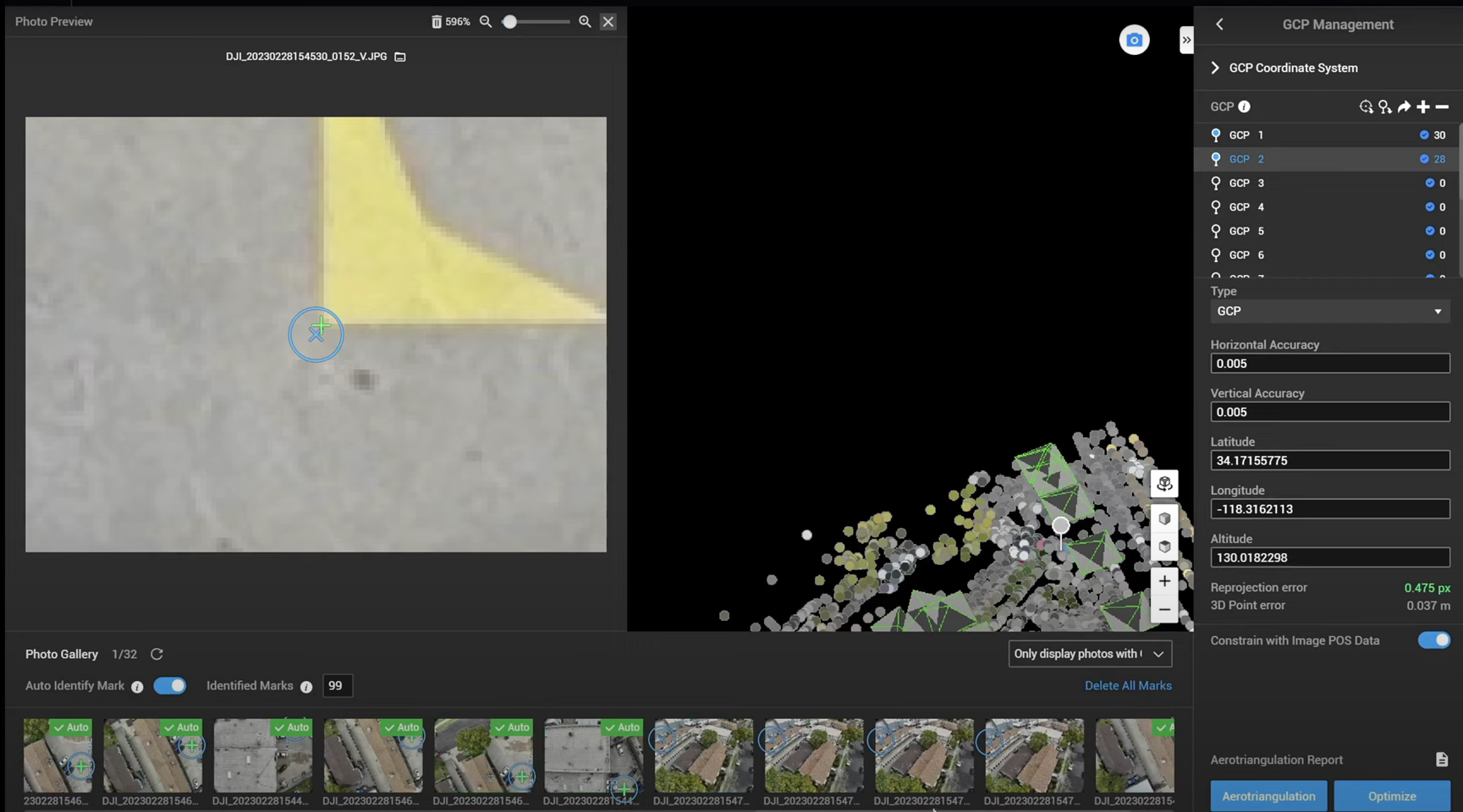This screenshot has height=812, width=1463.
Task: Select GCP 2 in the list
Action: 1325,159
